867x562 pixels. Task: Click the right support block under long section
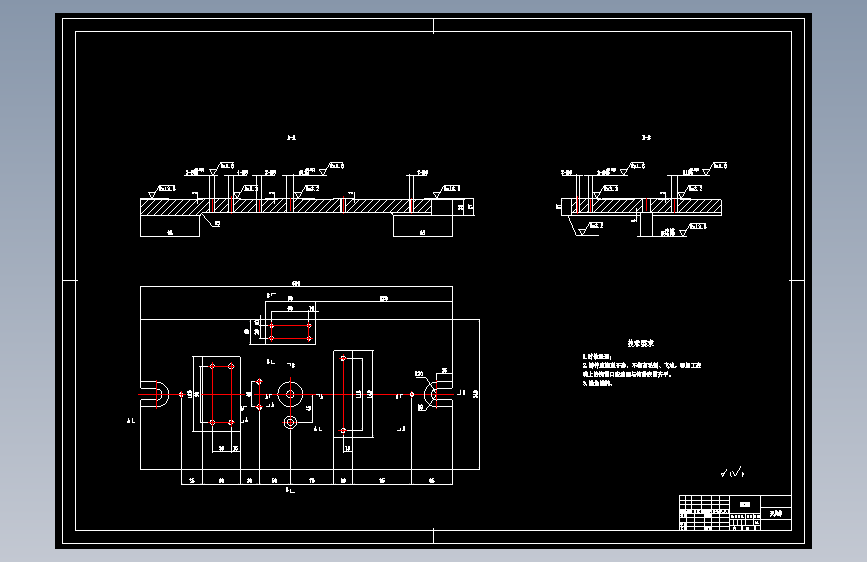click(423, 226)
